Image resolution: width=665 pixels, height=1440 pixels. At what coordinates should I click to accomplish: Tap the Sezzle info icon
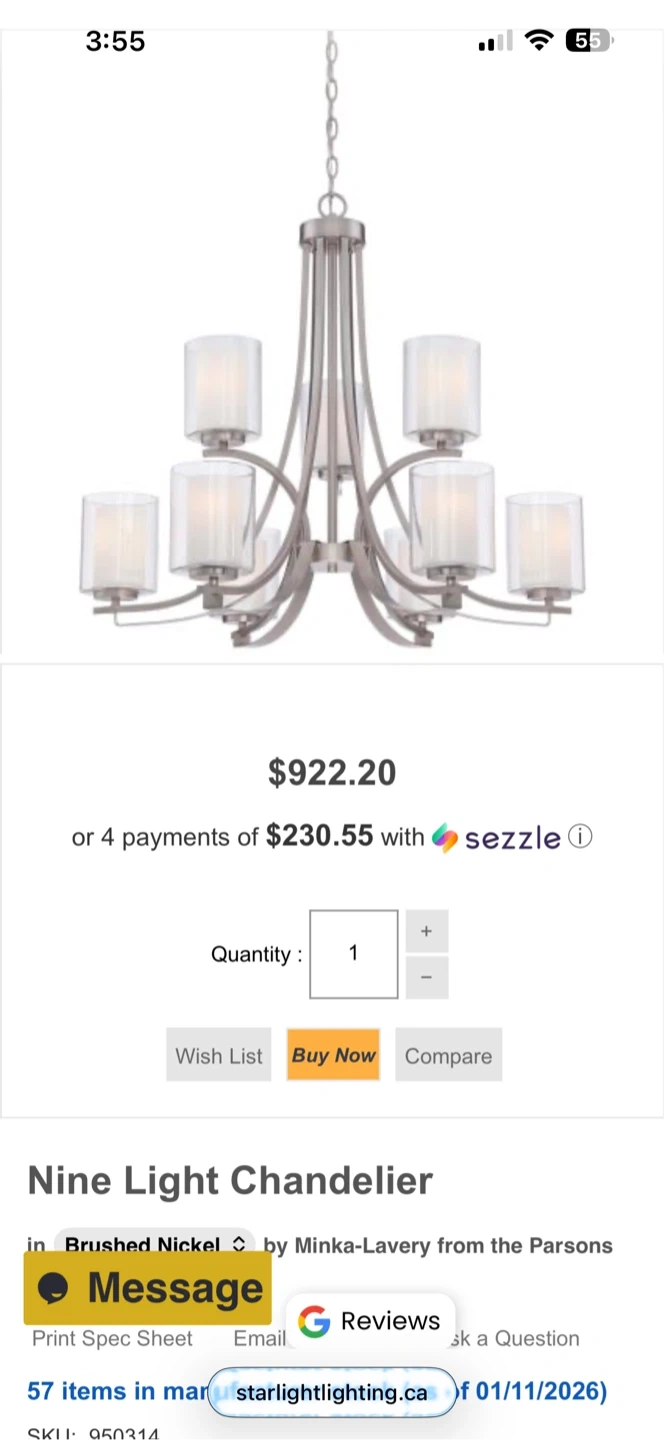click(580, 837)
